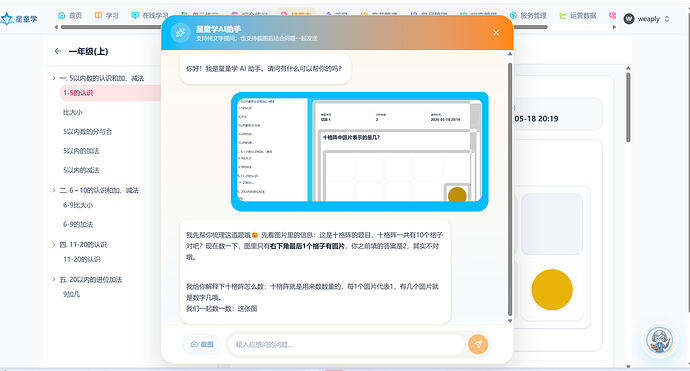Open the 学习 tab

point(106,15)
